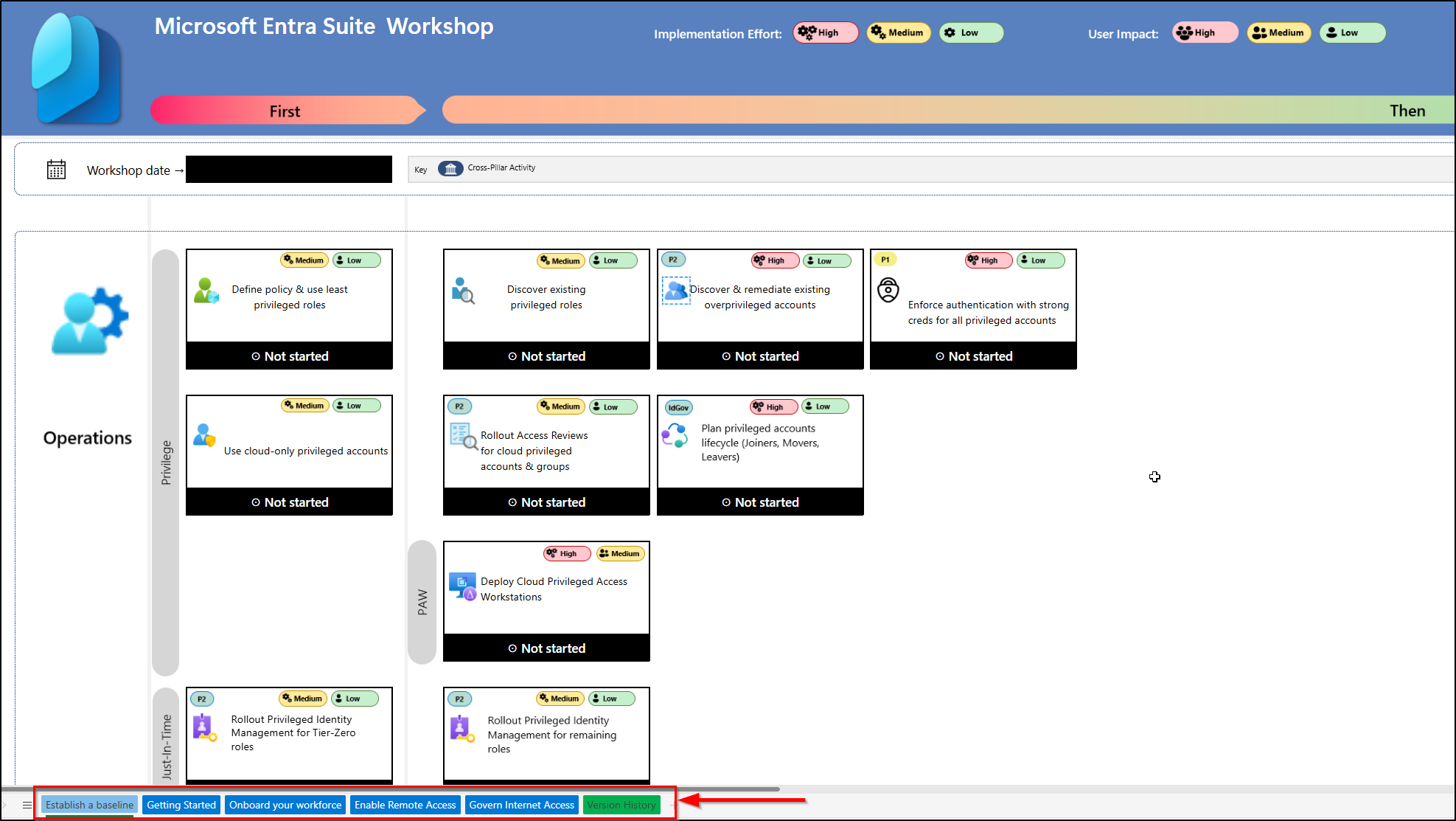Click the calendar icon beside Workshop date
The width and height of the screenshot is (1456, 821).
point(56,170)
